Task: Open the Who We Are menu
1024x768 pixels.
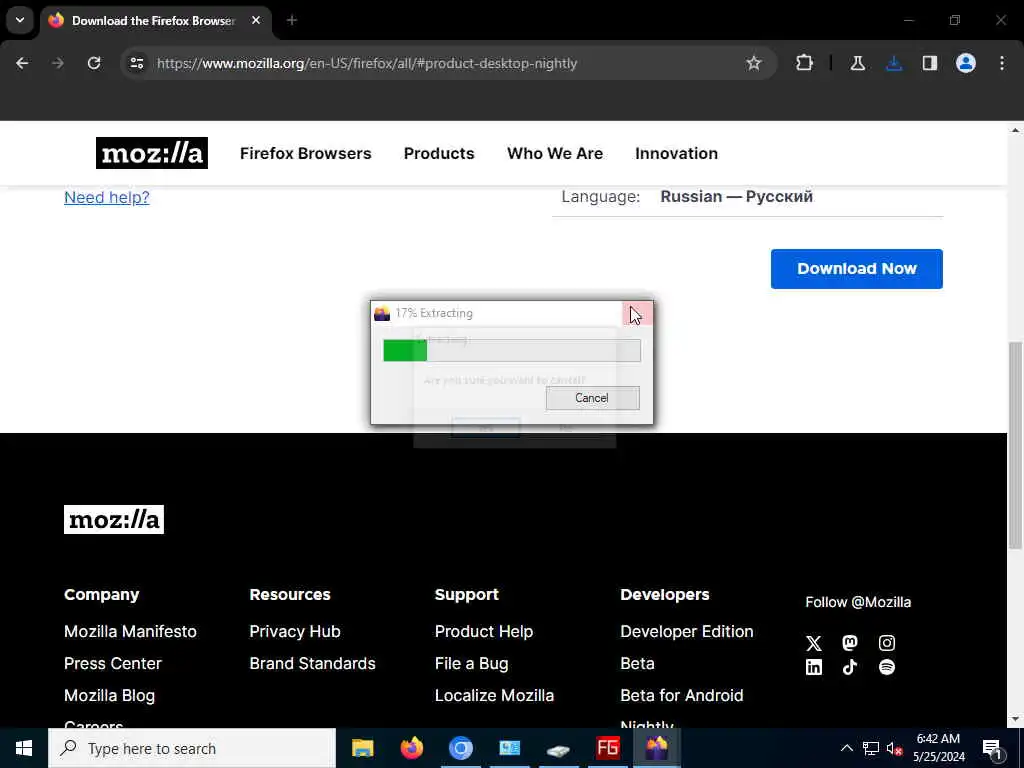Action: coord(555,153)
